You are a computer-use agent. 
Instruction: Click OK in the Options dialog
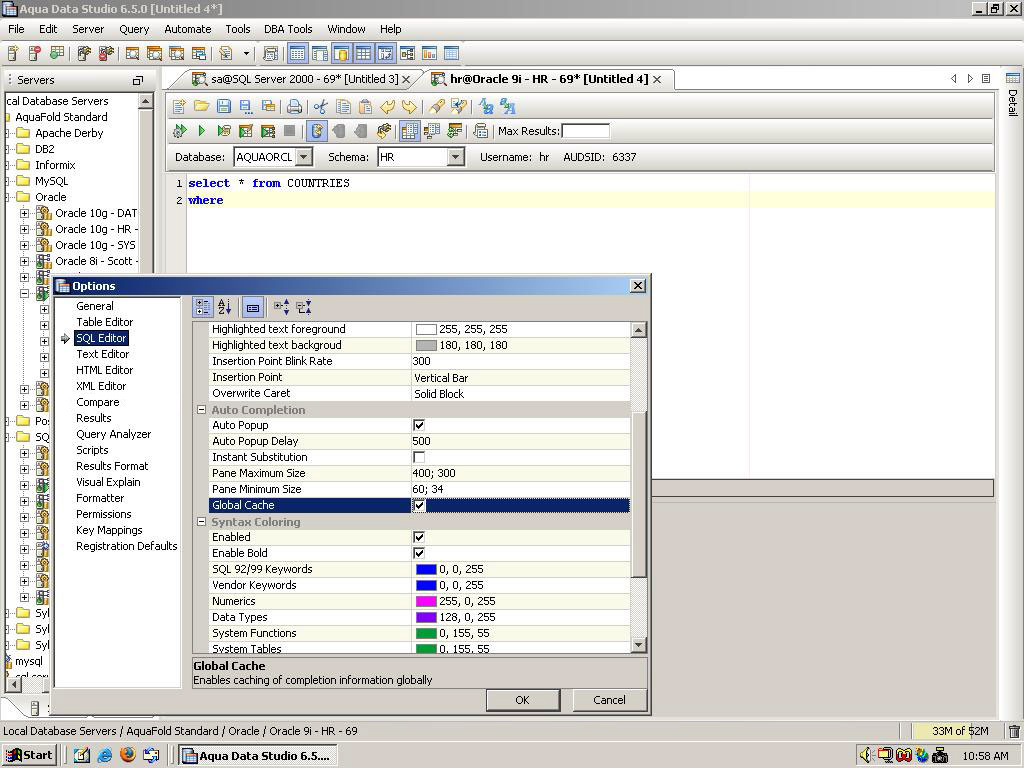tap(522, 699)
